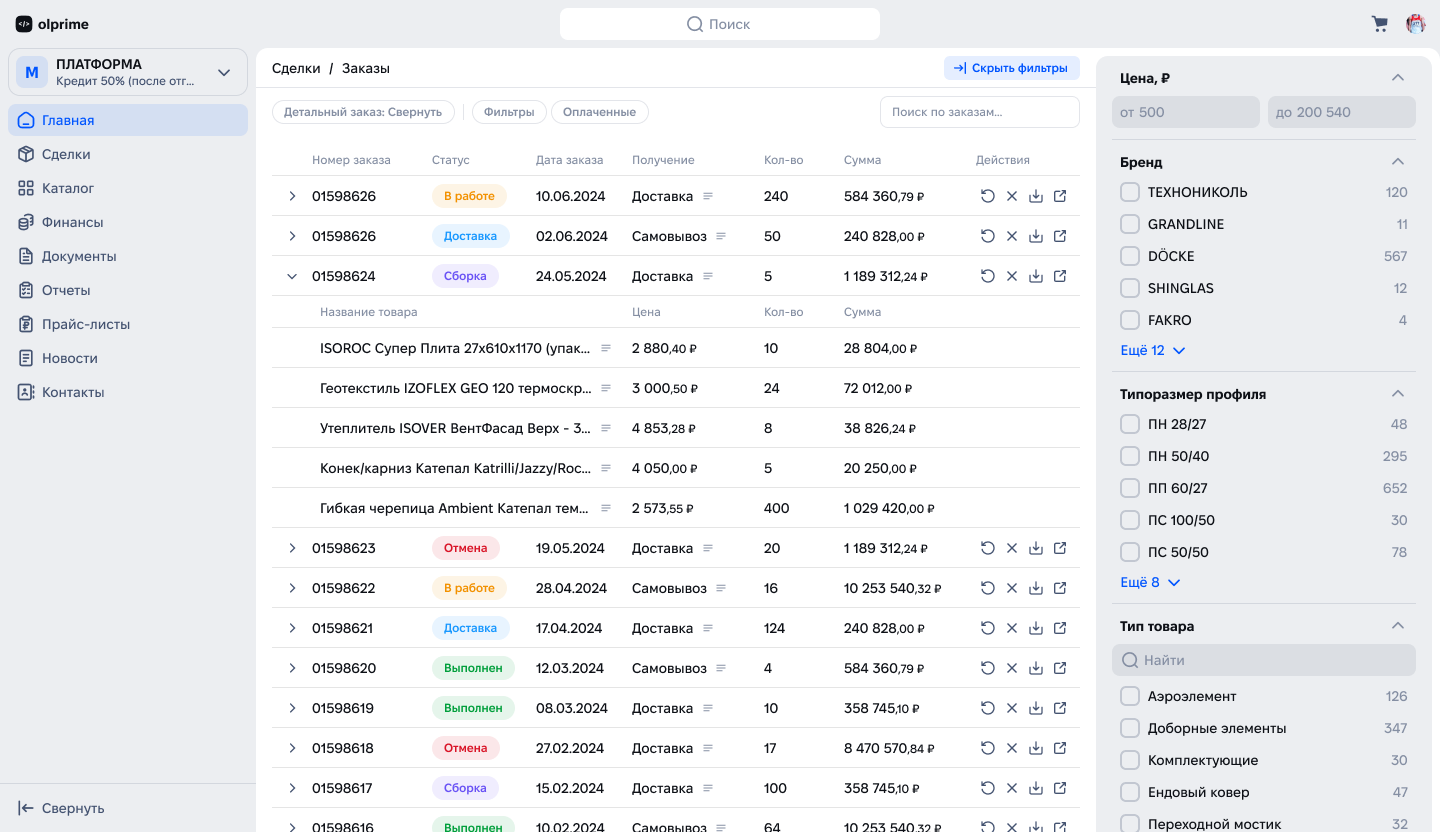Go to Новости from the sidebar
This screenshot has width=1440, height=832.
coord(70,358)
